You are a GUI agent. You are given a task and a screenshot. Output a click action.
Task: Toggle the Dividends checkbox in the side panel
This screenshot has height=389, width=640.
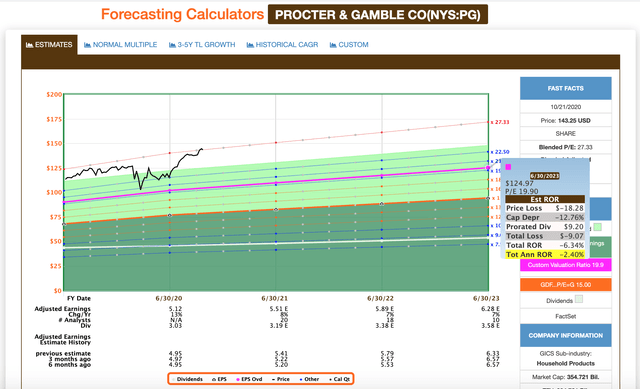579,299
